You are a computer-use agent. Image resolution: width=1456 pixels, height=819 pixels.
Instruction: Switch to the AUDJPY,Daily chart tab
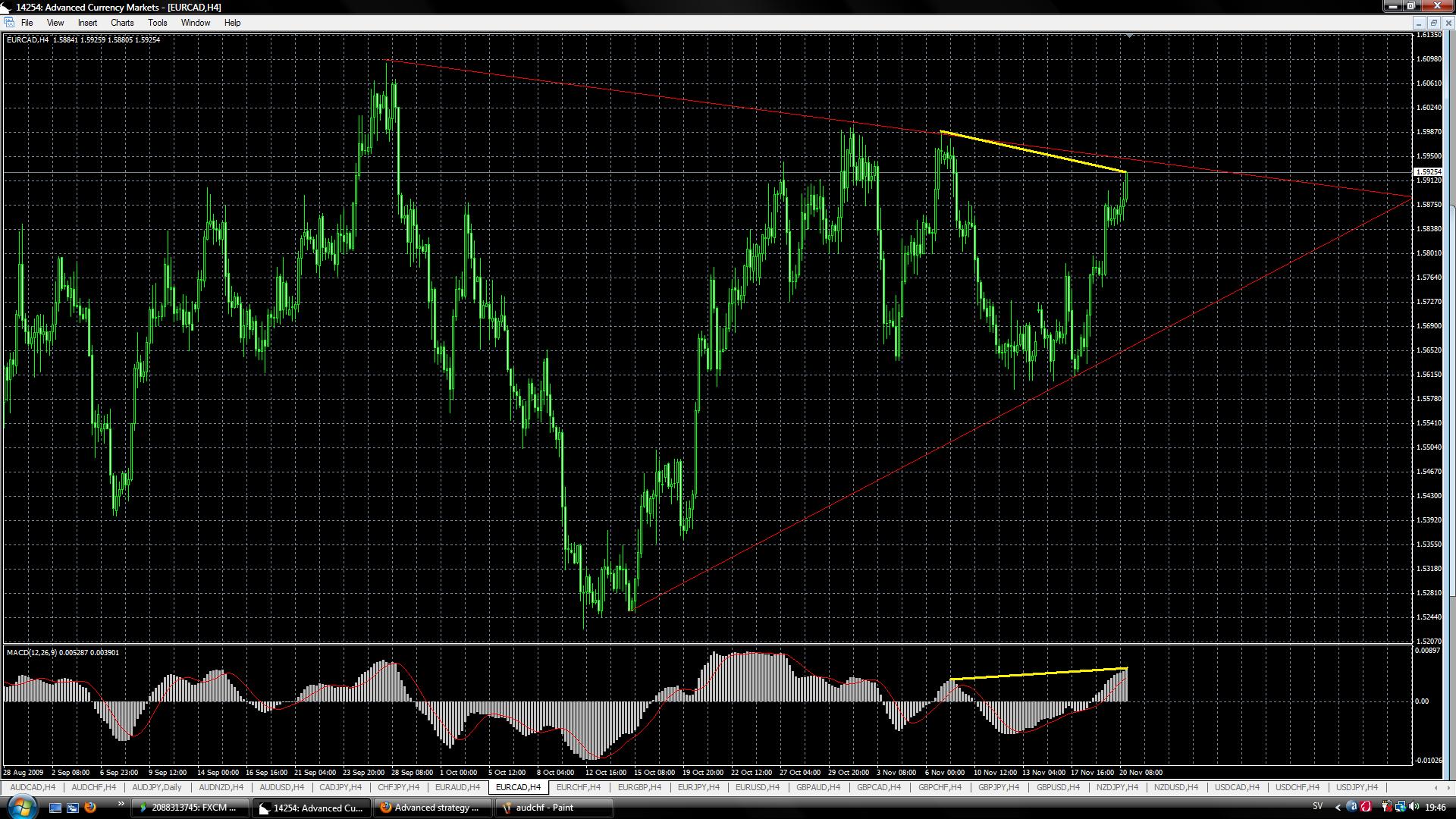click(156, 787)
